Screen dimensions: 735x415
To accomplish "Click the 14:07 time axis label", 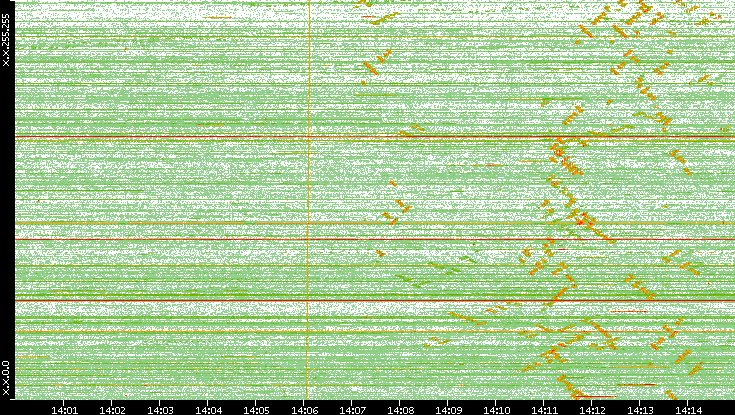I will [x=352, y=410].
